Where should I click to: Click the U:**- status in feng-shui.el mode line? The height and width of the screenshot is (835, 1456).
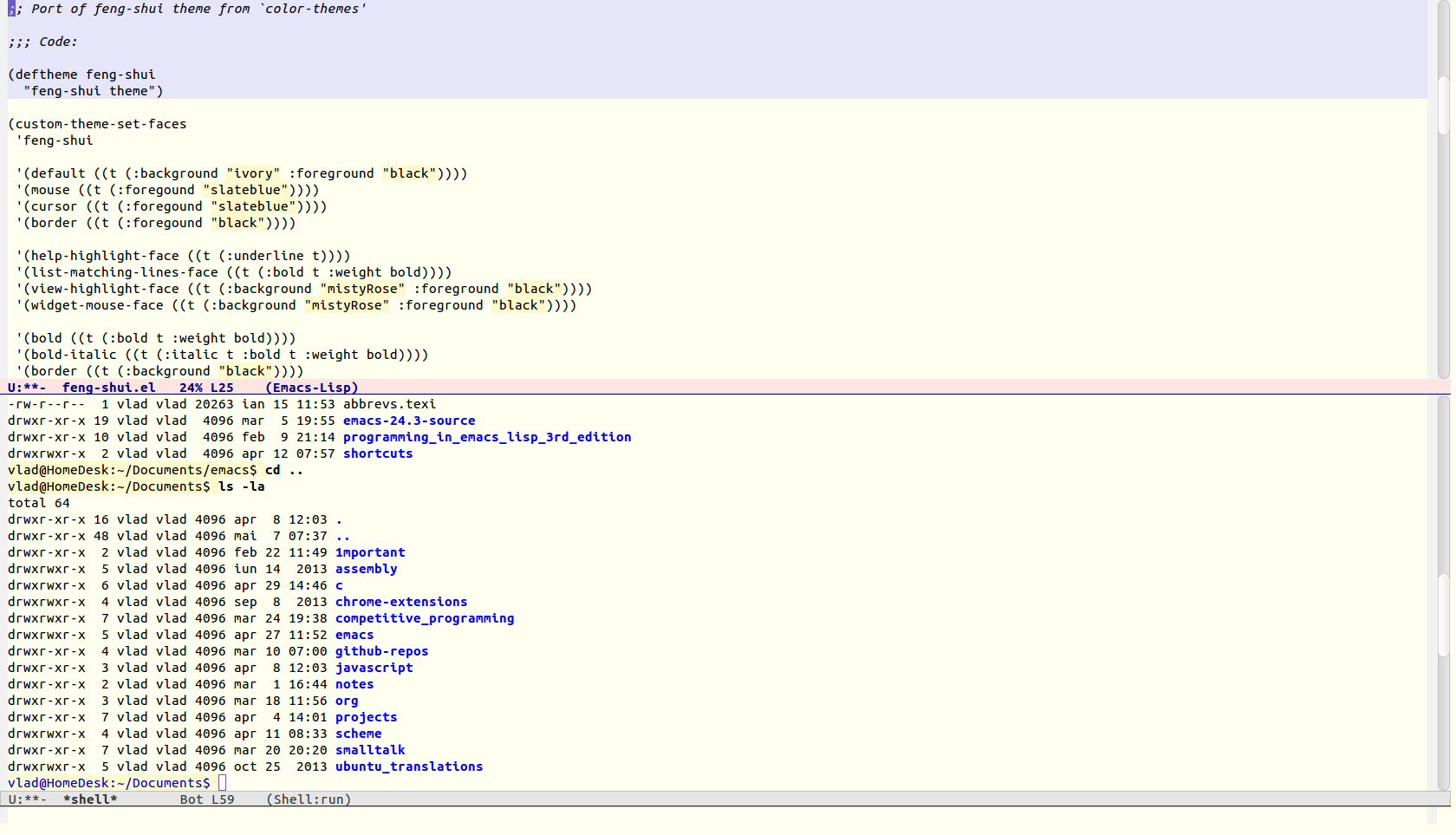(x=27, y=388)
